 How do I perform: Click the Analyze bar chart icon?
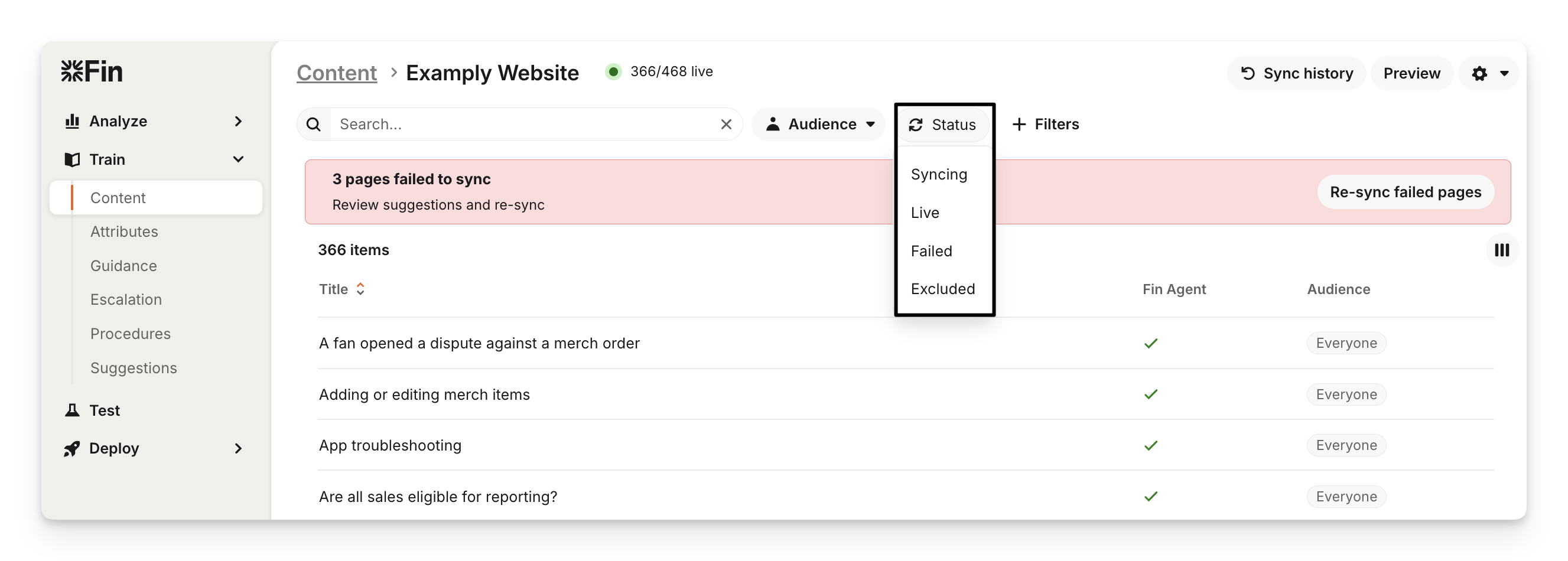coord(73,121)
